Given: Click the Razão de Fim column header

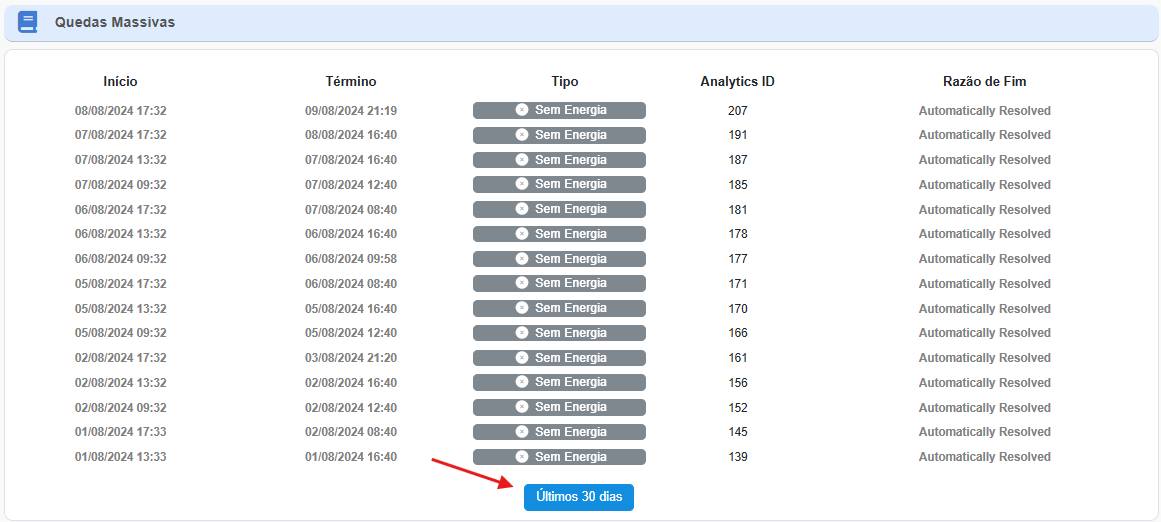Looking at the screenshot, I should coord(984,82).
